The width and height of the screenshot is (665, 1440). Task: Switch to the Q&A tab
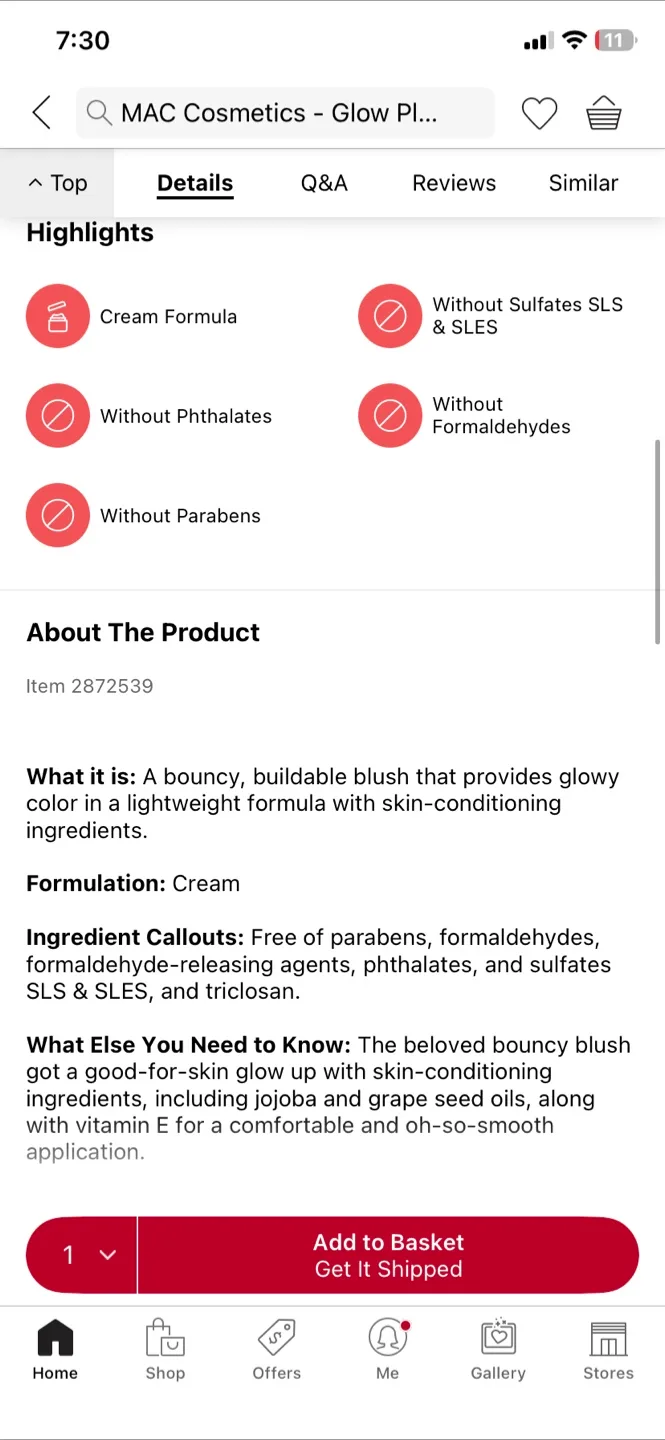[x=324, y=183]
